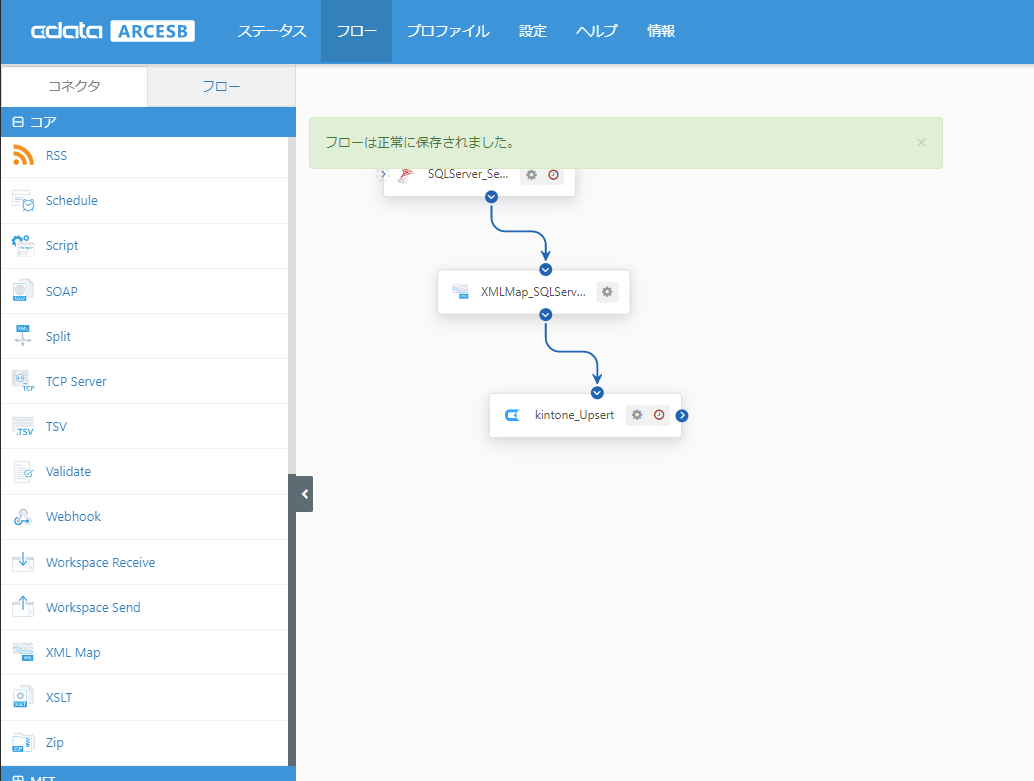The height and width of the screenshot is (781, 1034).
Task: Select the Zip connector label
Action: (x=55, y=743)
